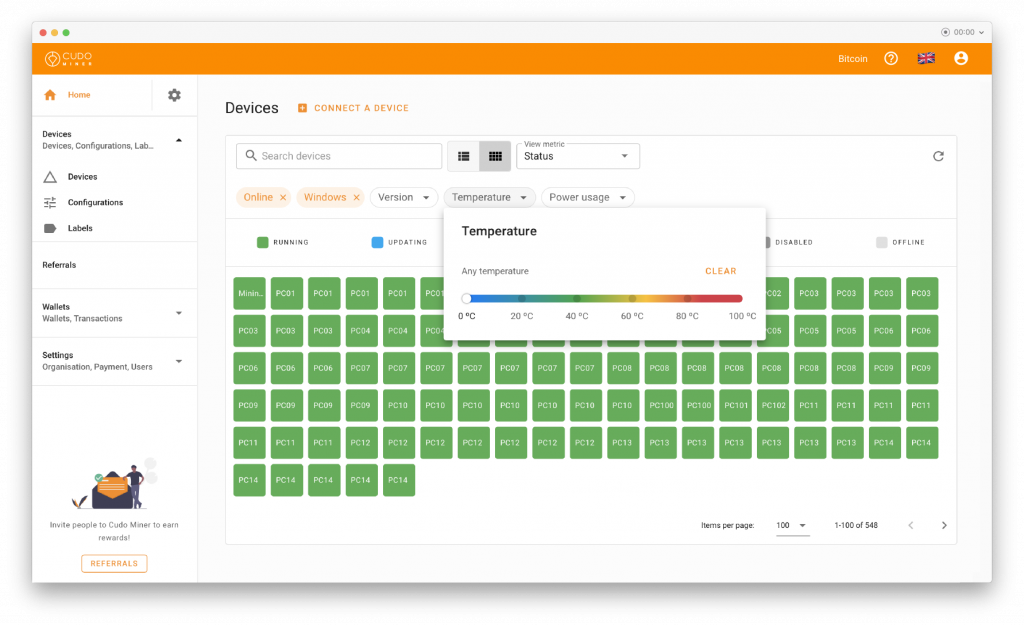Viewport: 1024px width, 625px height.
Task: Click the temperature slider at 60 °C mark
Action: tap(632, 298)
